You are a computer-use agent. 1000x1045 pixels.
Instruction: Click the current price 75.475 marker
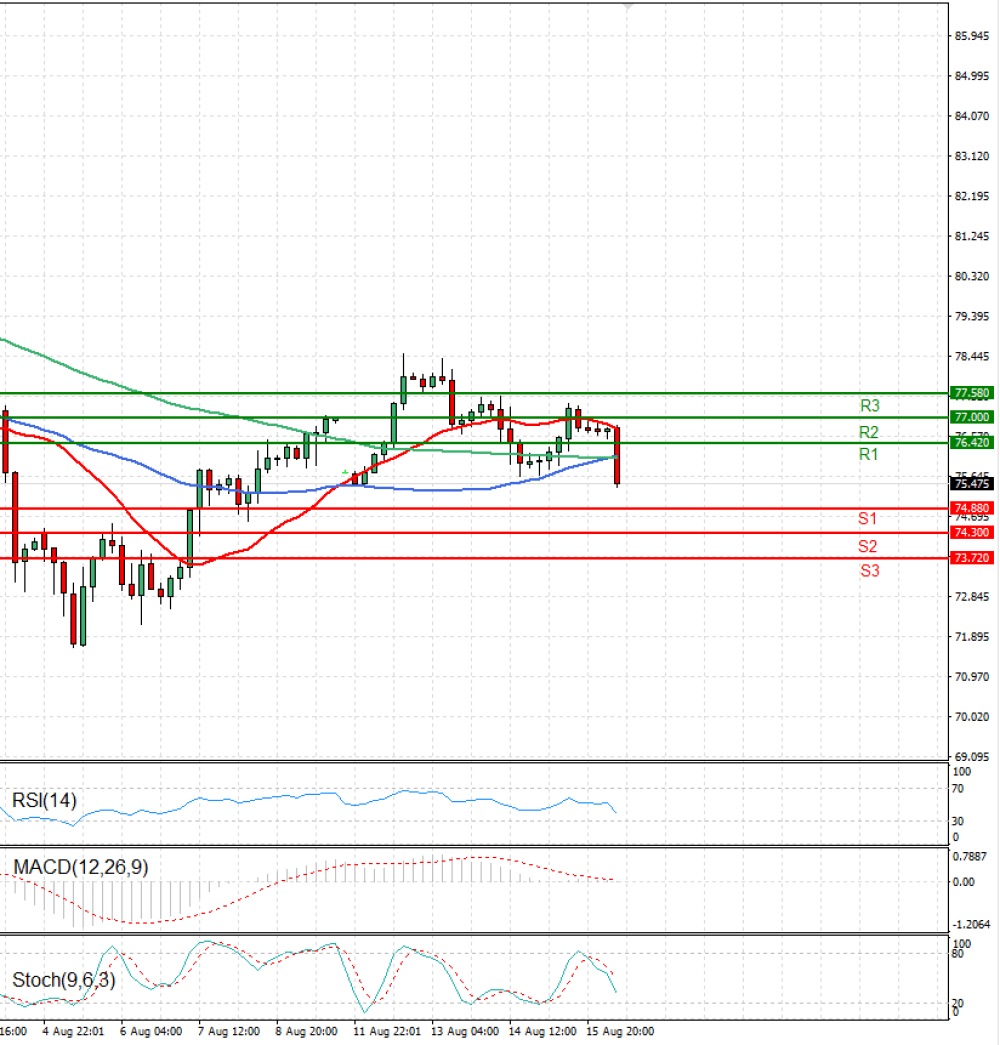point(971,484)
